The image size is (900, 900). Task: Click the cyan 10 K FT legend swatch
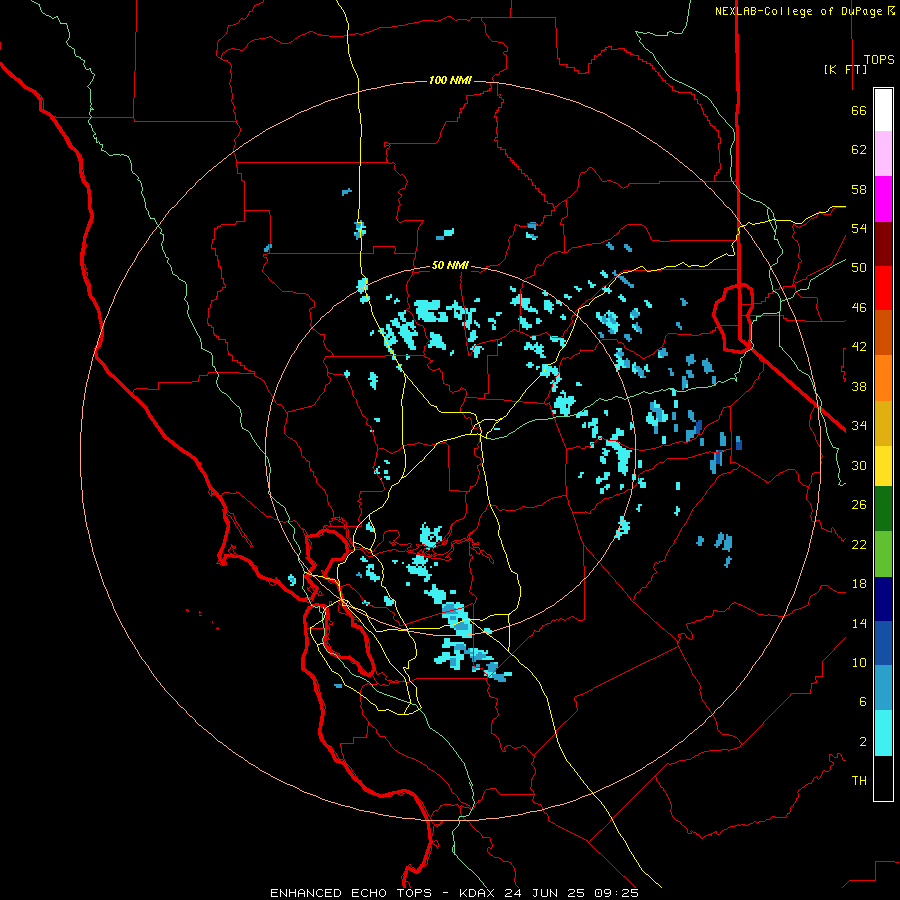tap(883, 733)
